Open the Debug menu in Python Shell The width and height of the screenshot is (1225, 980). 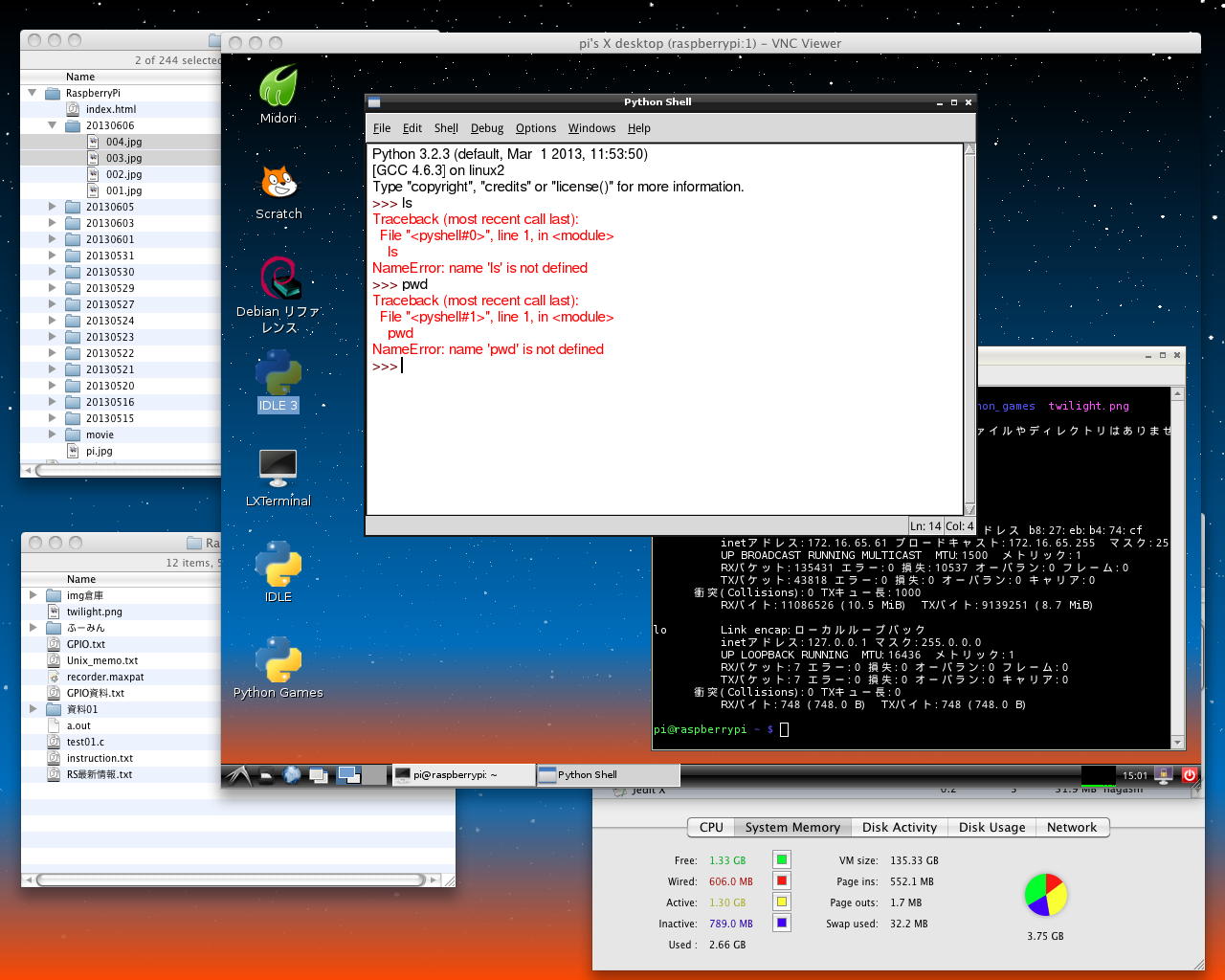[486, 128]
